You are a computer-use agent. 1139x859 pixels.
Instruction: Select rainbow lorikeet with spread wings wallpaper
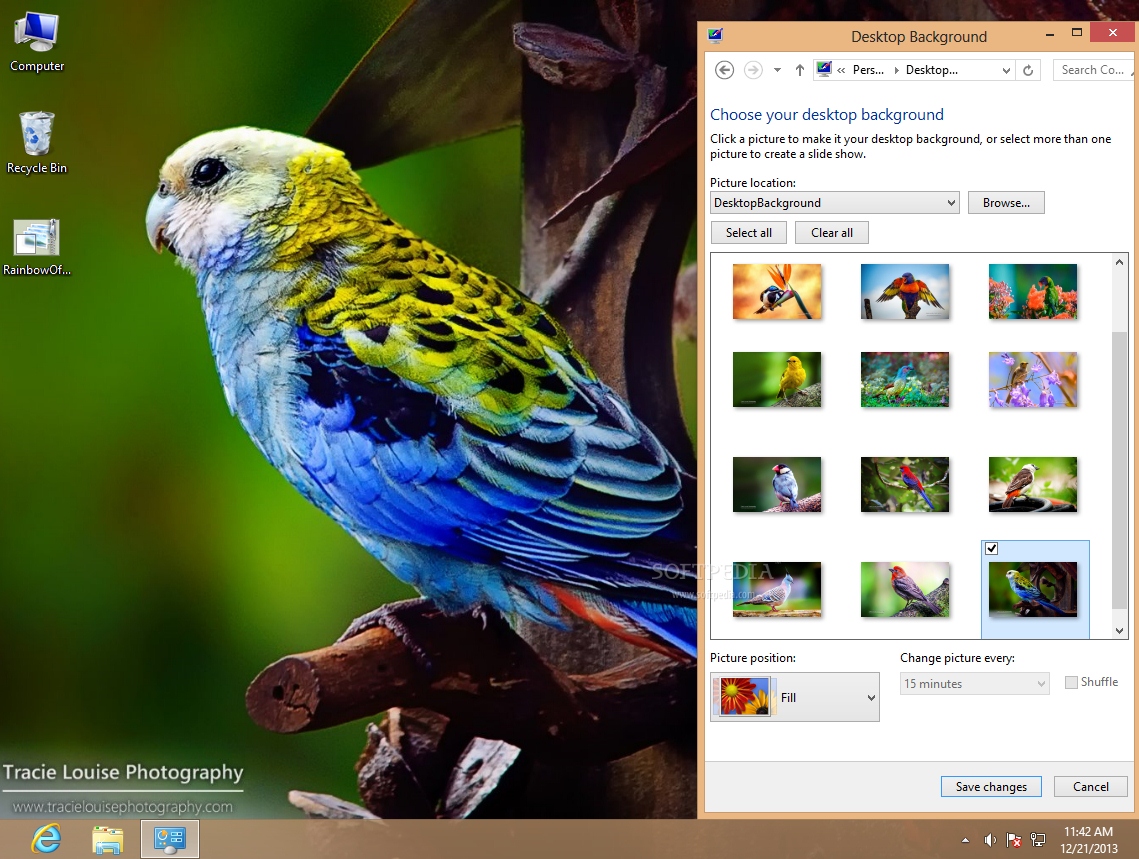tap(904, 291)
